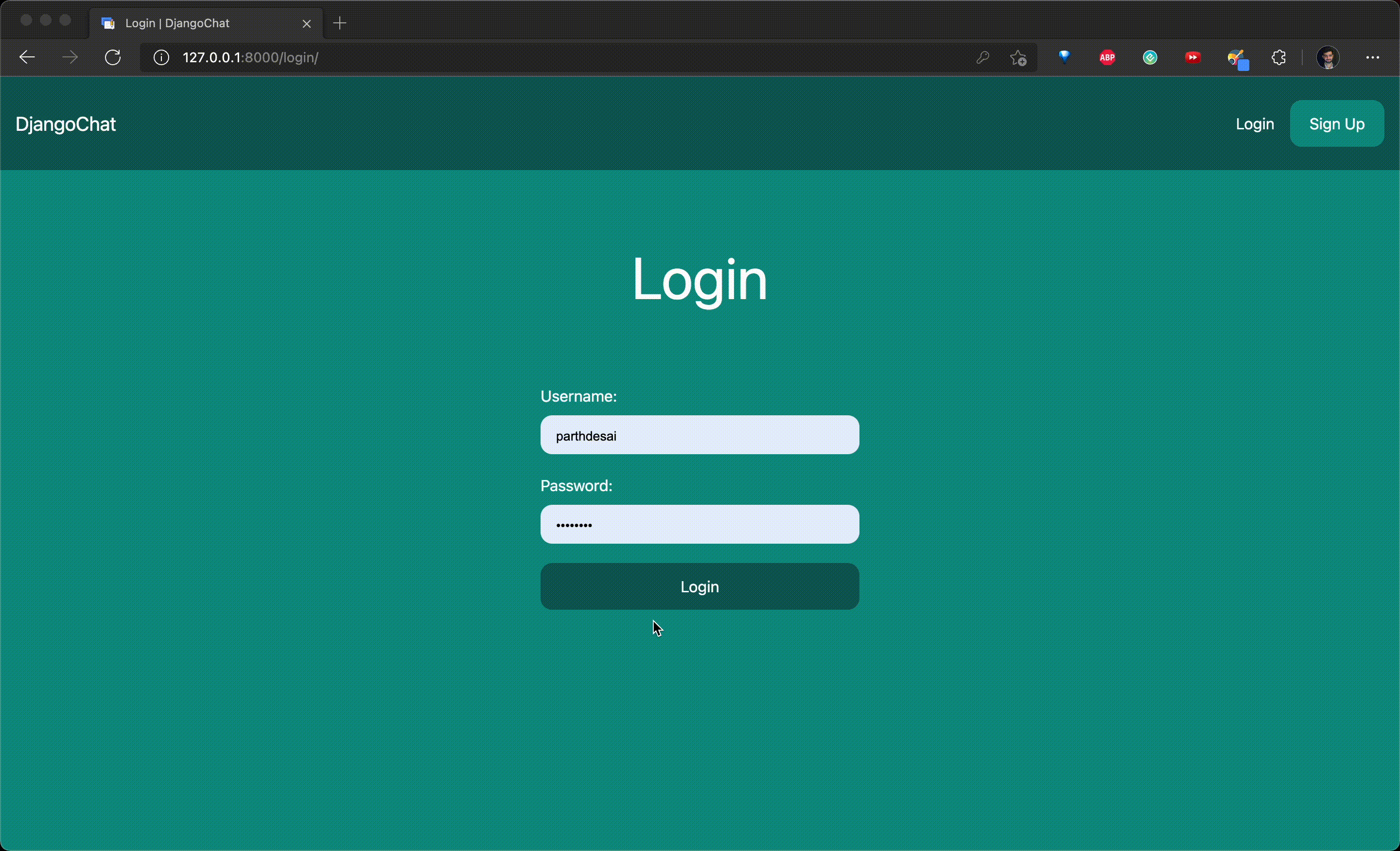Open the browser three-dots menu
The height and width of the screenshot is (851, 1400).
1372,57
